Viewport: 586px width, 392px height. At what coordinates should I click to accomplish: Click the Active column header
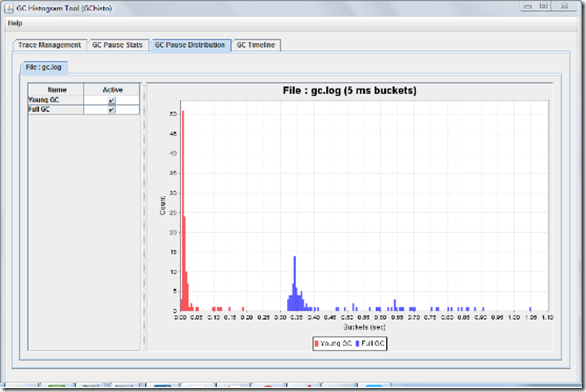click(x=112, y=90)
